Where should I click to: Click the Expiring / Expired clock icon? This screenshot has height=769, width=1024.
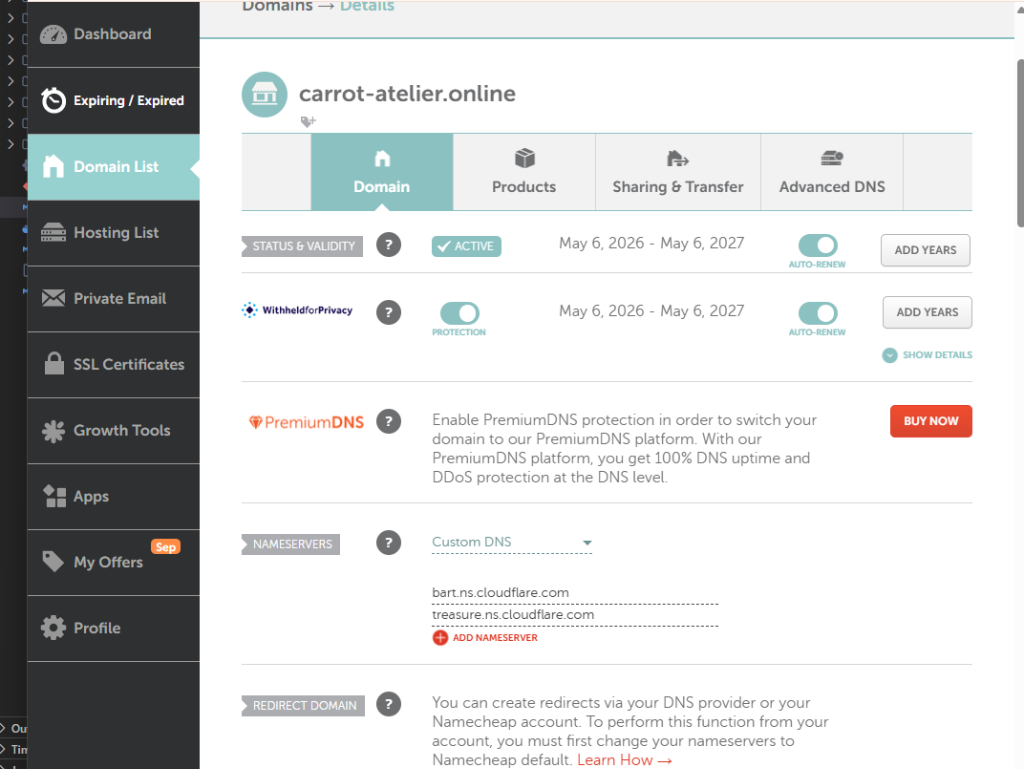pyautogui.click(x=53, y=101)
